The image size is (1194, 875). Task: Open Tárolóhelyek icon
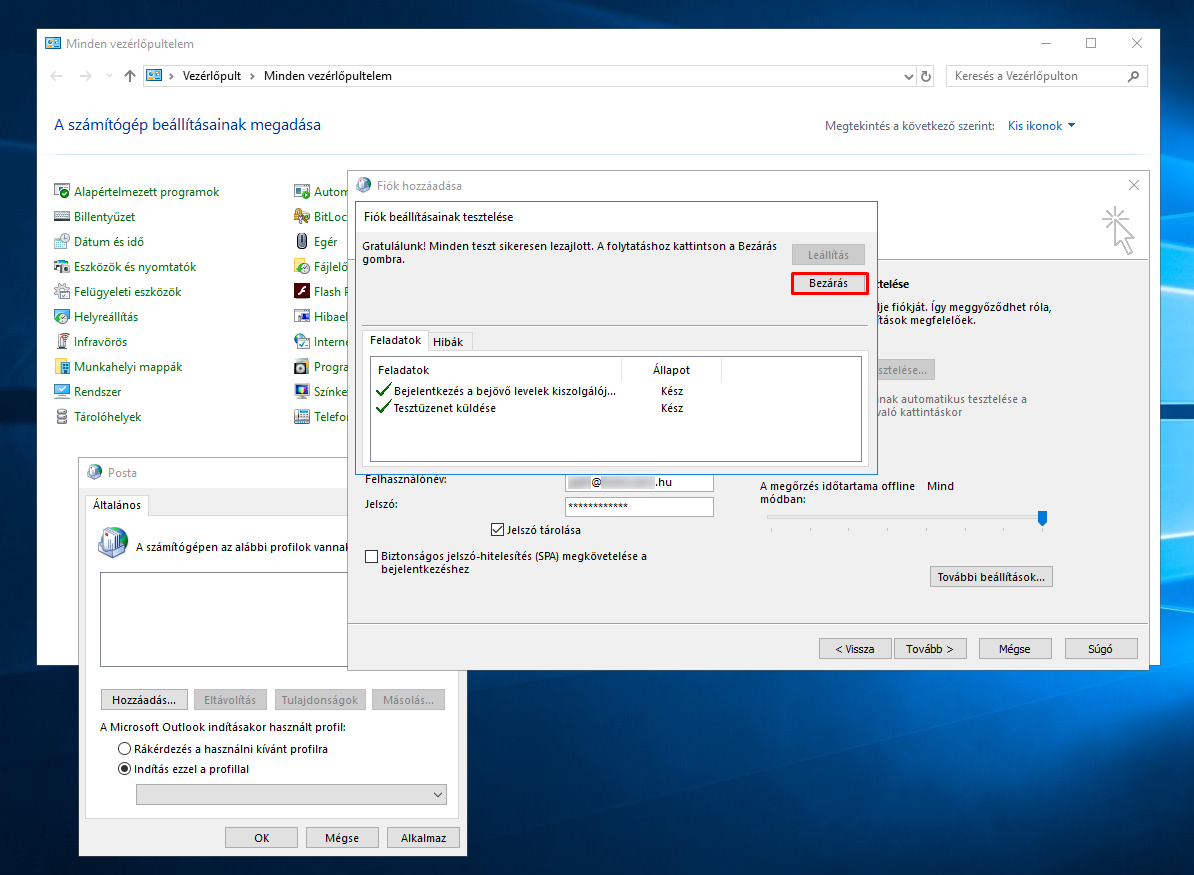pos(62,417)
